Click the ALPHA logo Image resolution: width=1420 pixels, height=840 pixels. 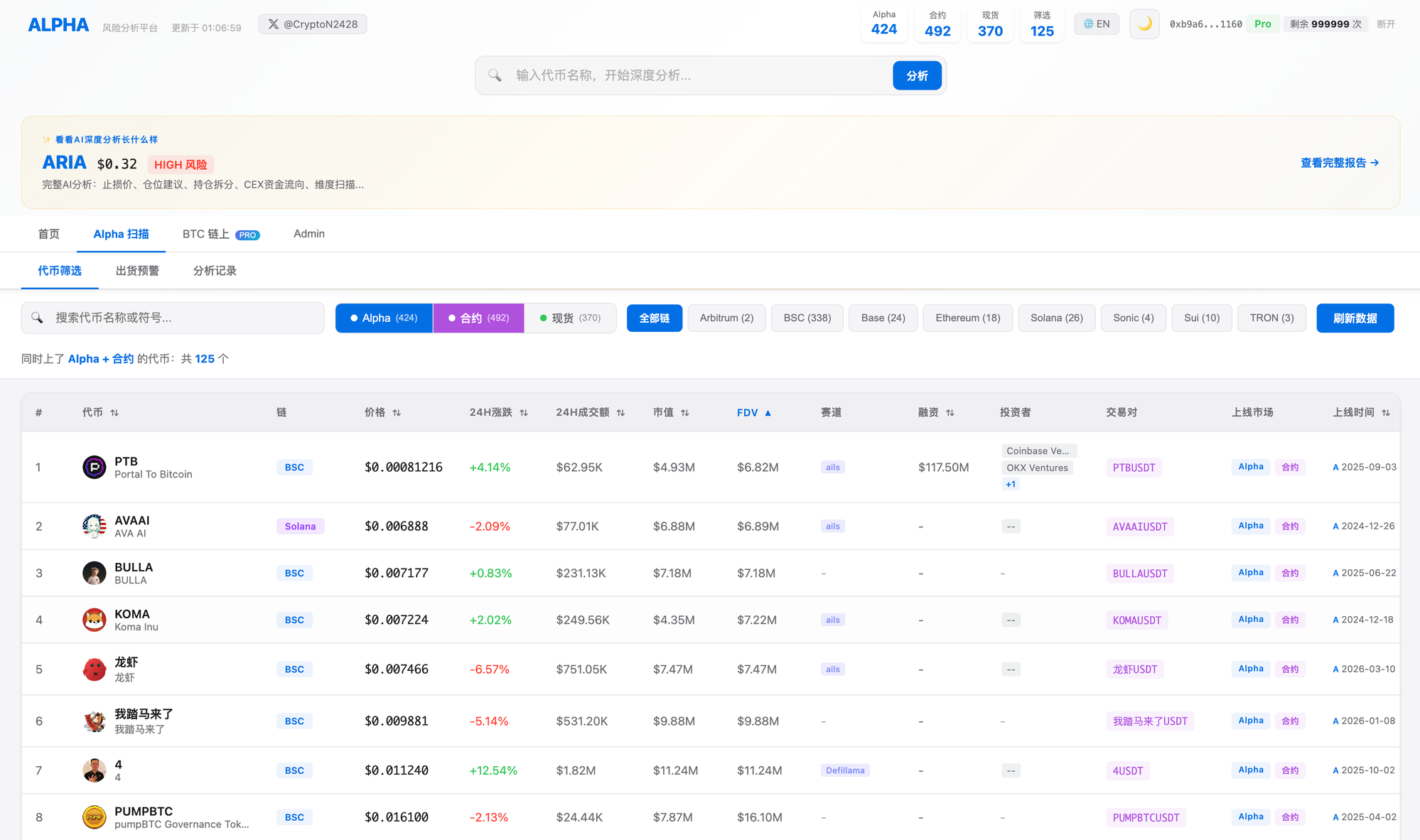[x=58, y=25]
